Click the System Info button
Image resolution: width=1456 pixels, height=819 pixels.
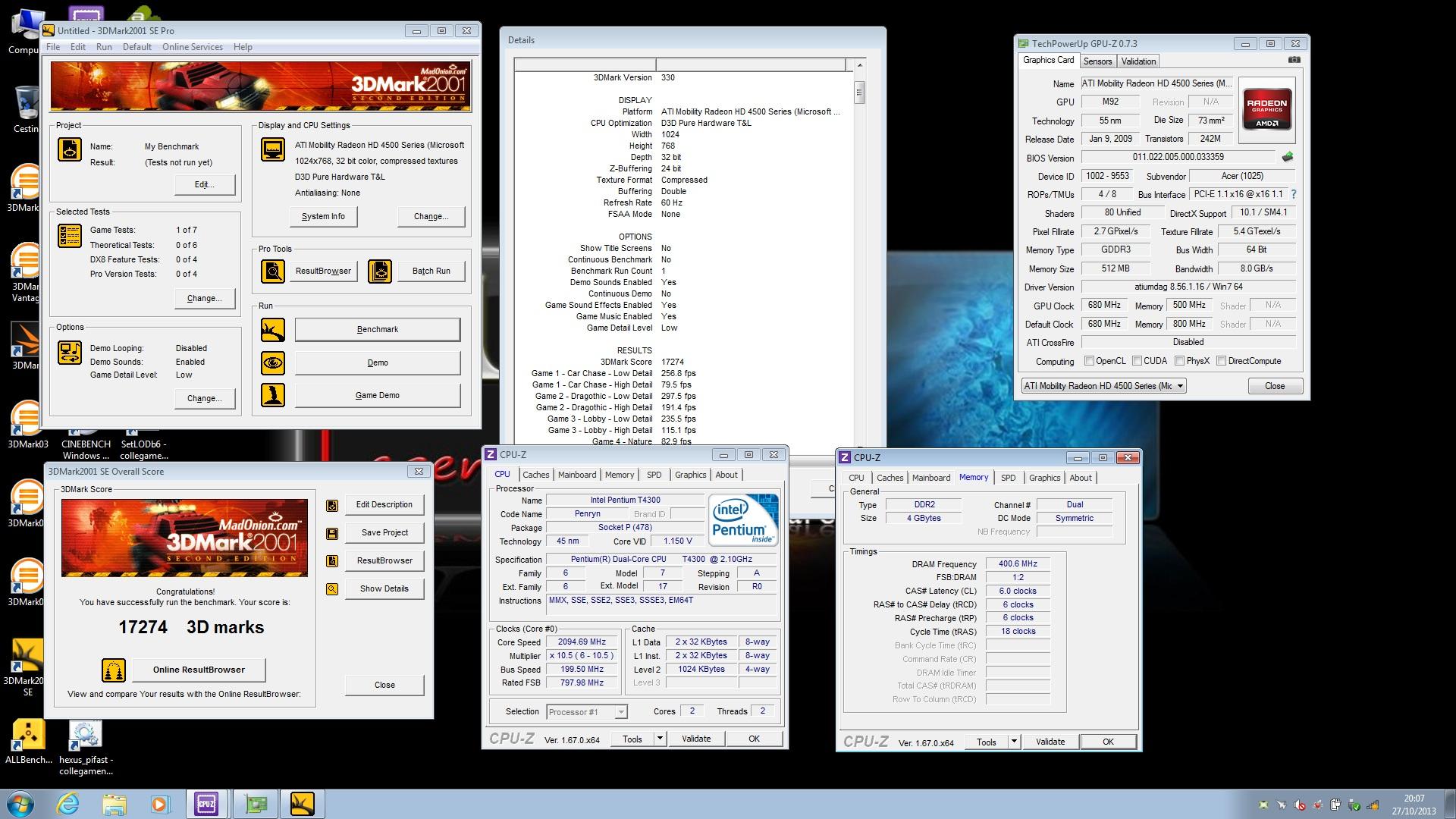pyautogui.click(x=323, y=217)
